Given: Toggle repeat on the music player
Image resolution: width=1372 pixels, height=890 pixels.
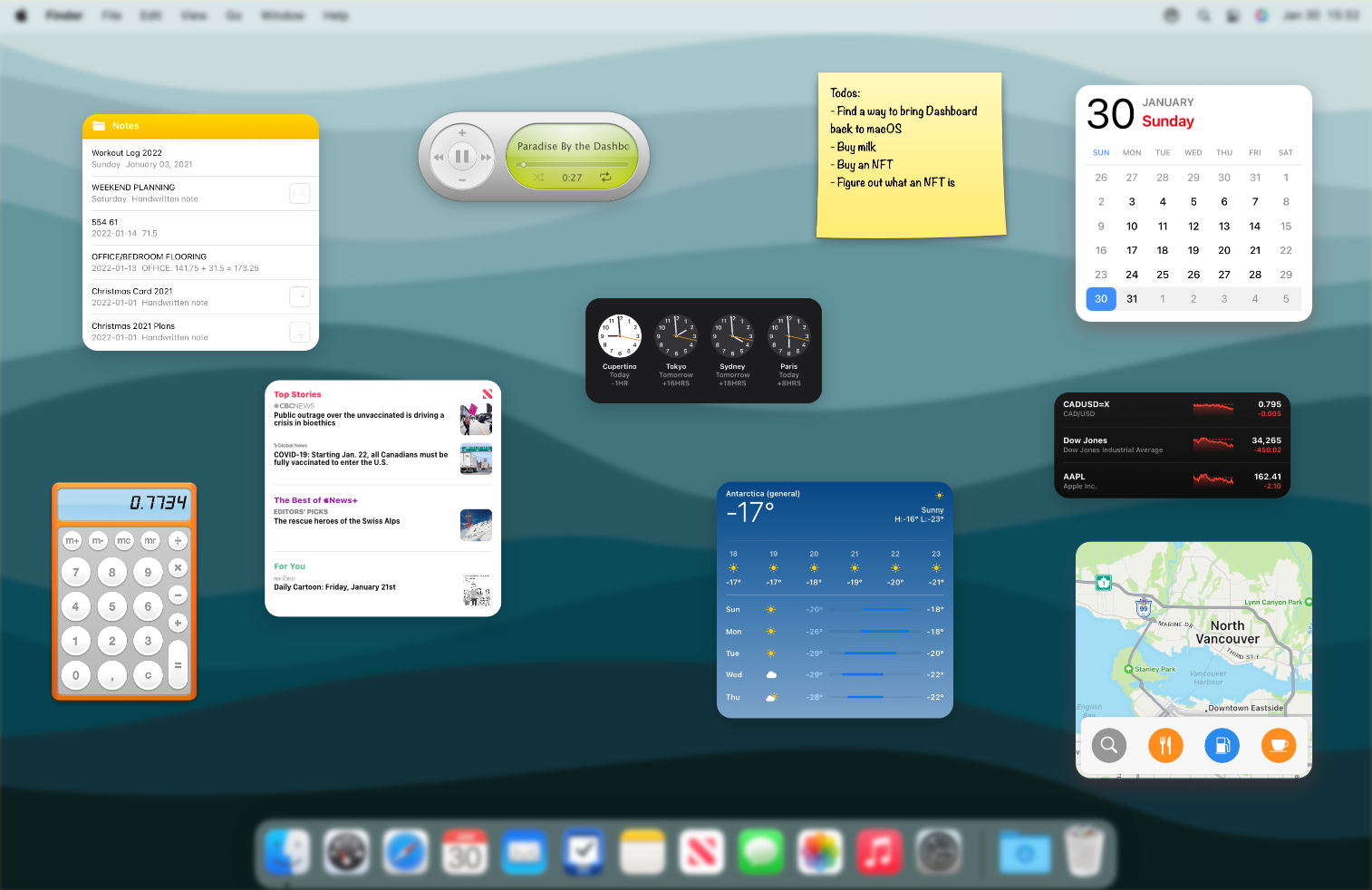Looking at the screenshot, I should pos(606,178).
